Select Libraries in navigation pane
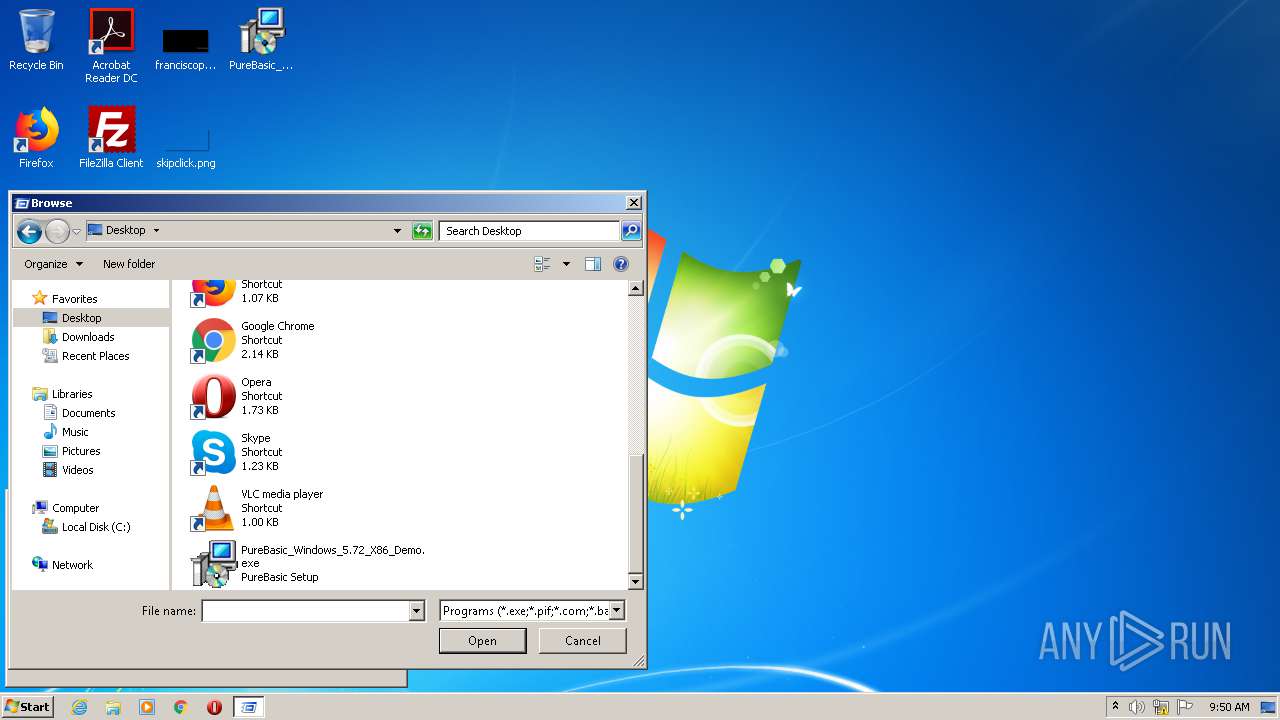This screenshot has height=720, width=1280. 72,394
